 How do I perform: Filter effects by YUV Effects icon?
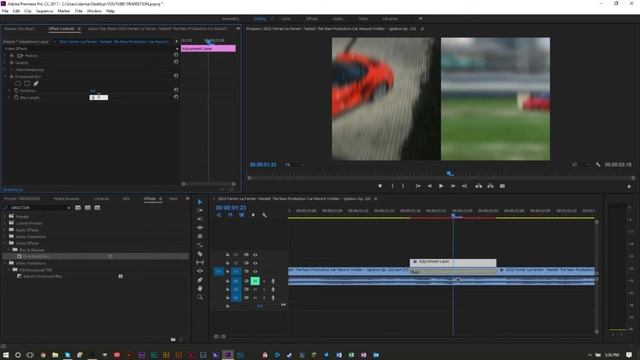[x=97, y=208]
